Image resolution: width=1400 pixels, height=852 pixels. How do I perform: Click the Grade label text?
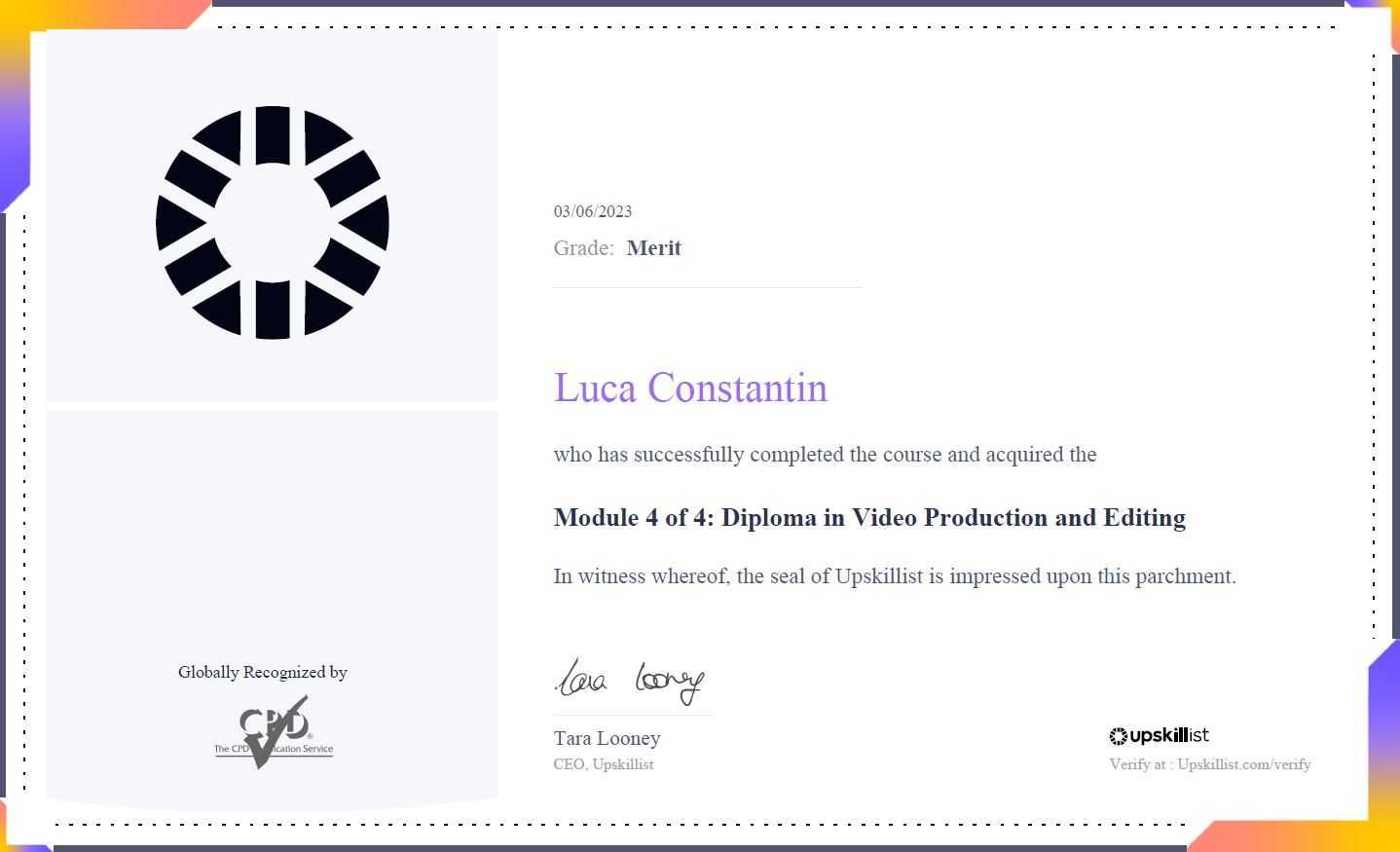pyautogui.click(x=584, y=248)
